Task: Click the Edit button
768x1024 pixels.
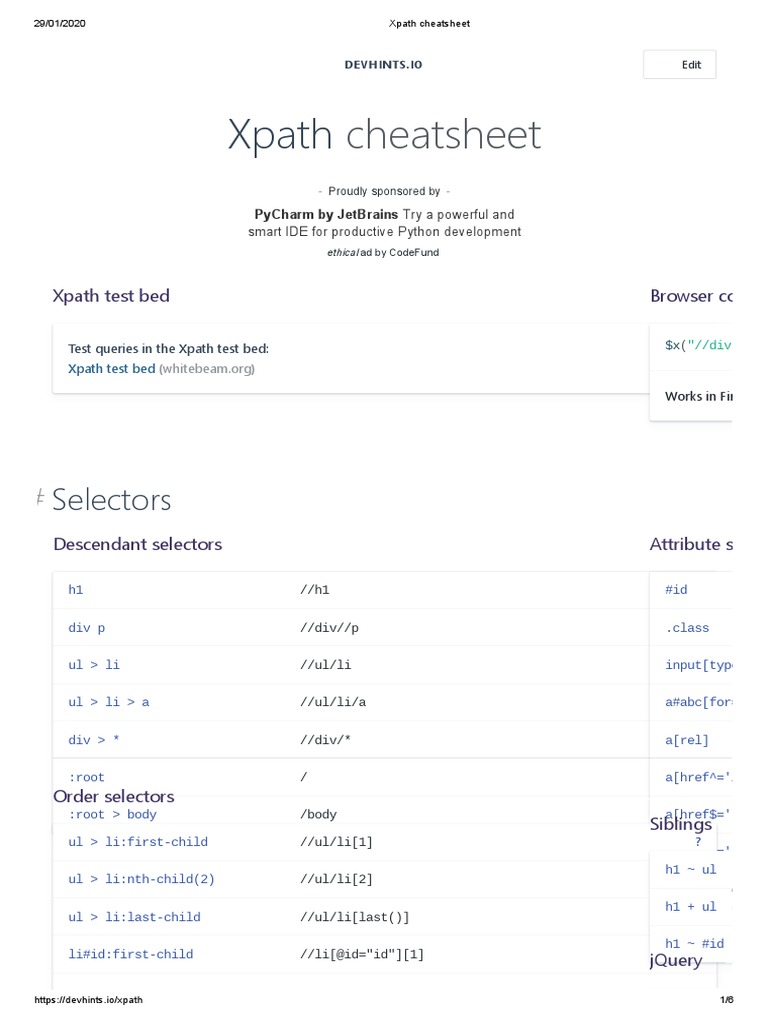Action: tap(680, 65)
